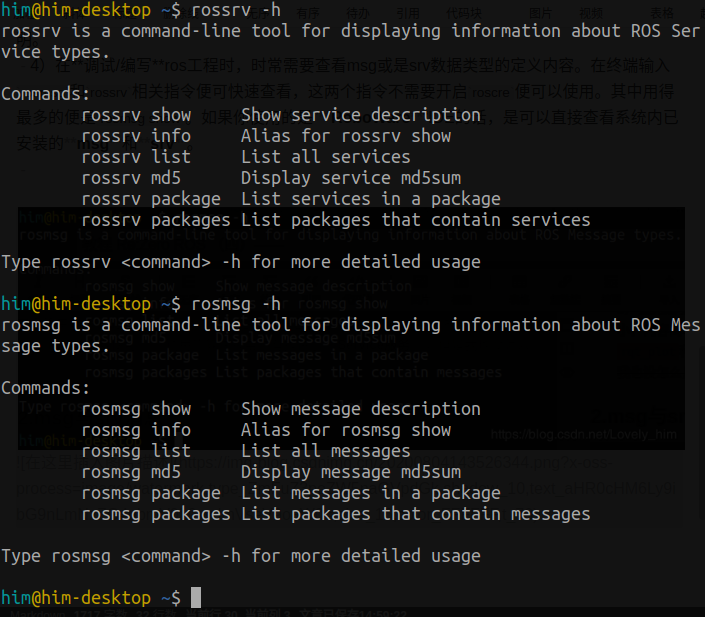Click 'vice types.' wrapped line
Viewport: 705px width, 617px height.
point(56,52)
